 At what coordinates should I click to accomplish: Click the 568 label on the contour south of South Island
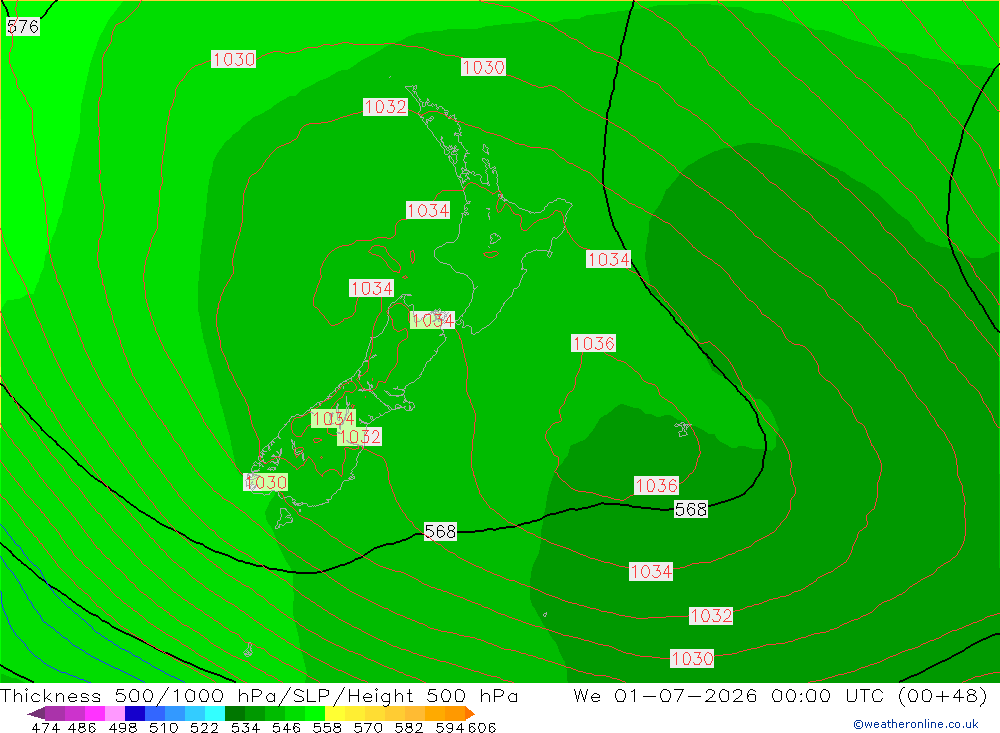(x=440, y=531)
